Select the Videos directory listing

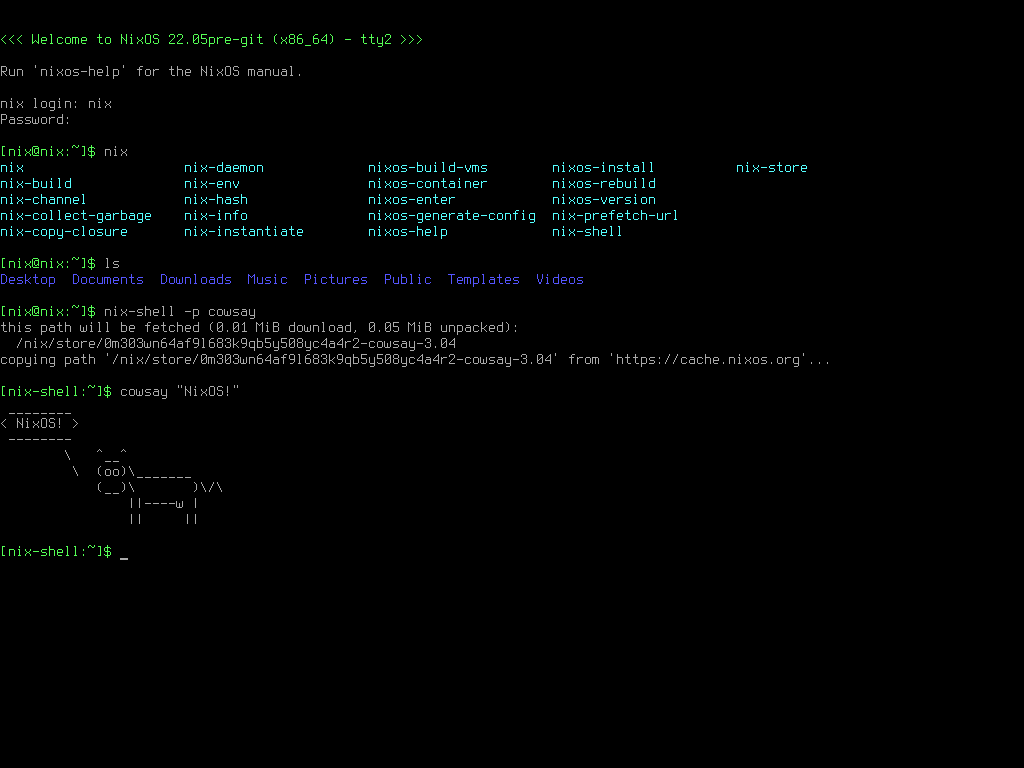tap(560, 280)
